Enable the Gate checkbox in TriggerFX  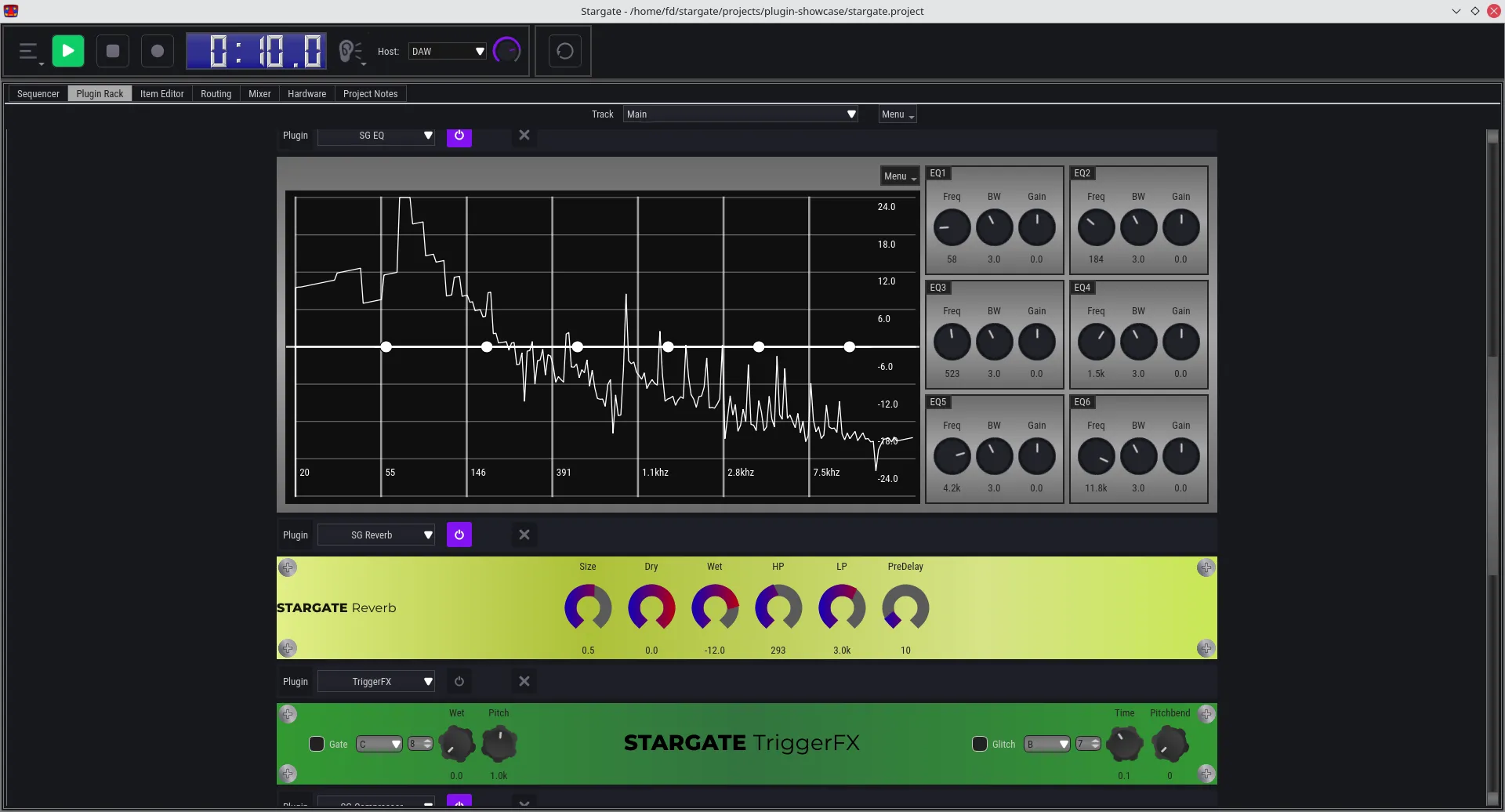pyautogui.click(x=317, y=743)
